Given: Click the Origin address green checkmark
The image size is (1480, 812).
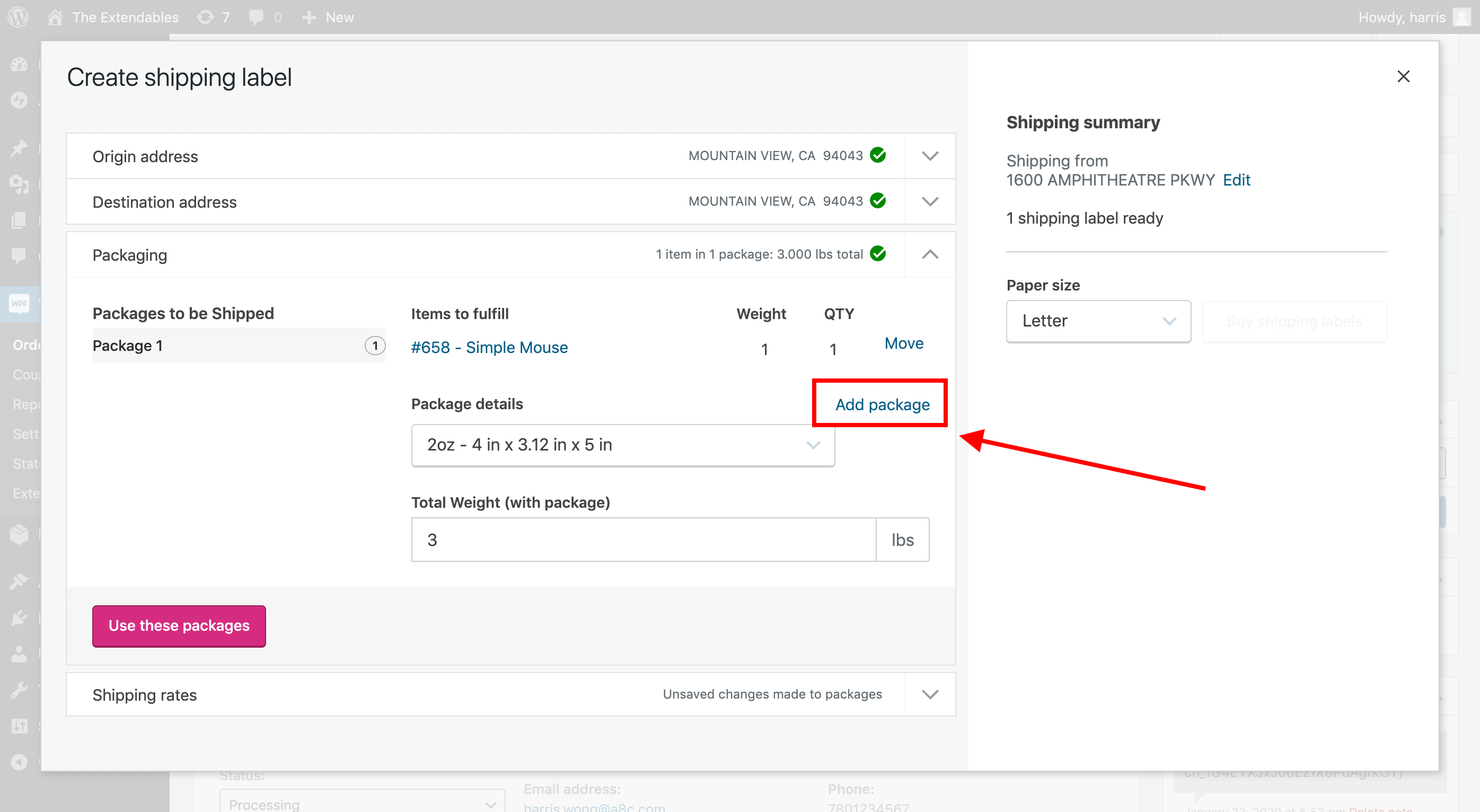Looking at the screenshot, I should [x=877, y=155].
